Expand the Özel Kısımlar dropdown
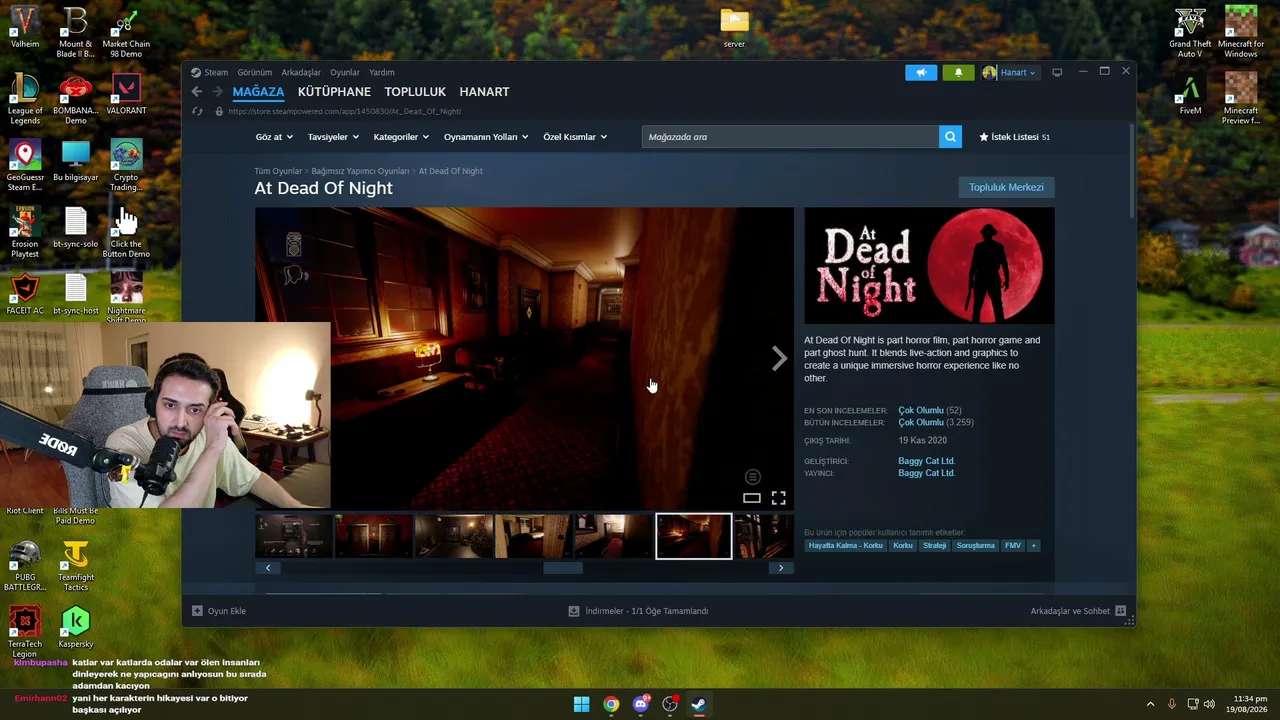Image resolution: width=1280 pixels, height=720 pixels. (x=575, y=137)
